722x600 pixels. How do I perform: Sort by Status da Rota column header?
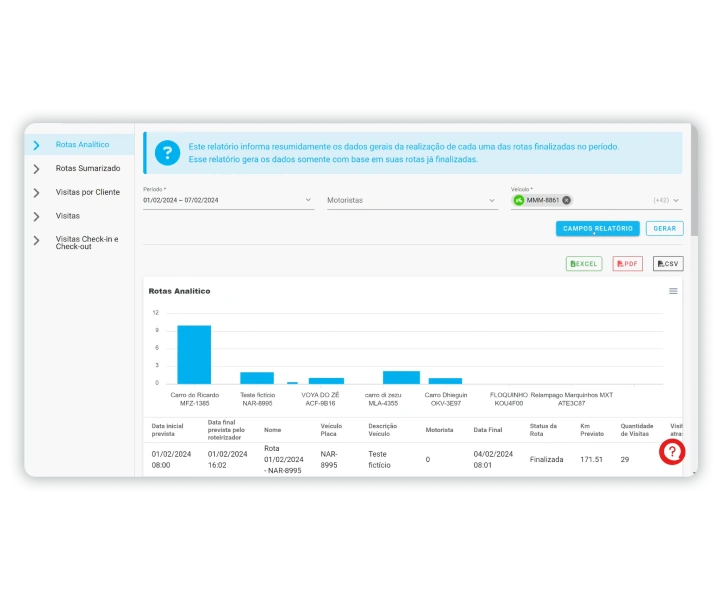[x=543, y=430]
